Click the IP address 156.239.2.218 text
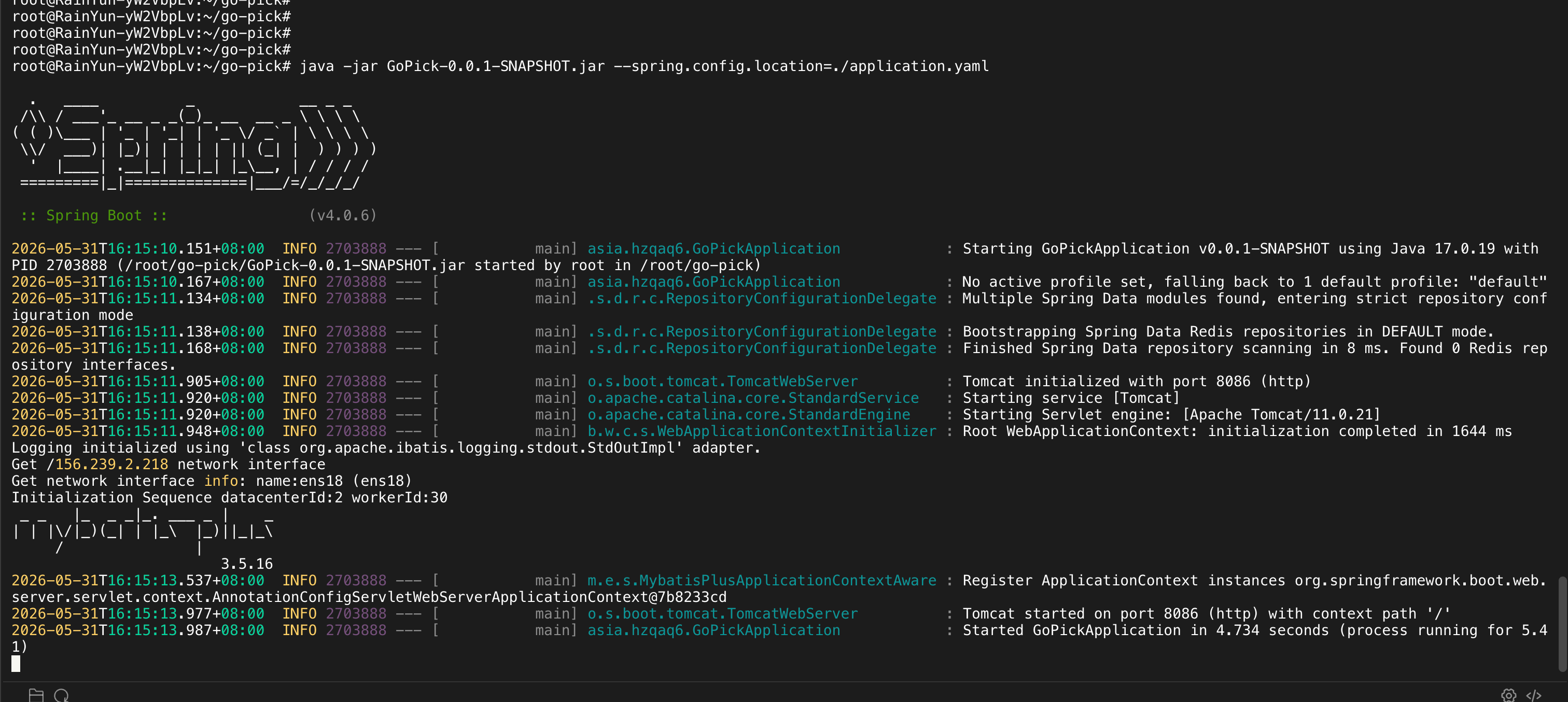 point(112,465)
